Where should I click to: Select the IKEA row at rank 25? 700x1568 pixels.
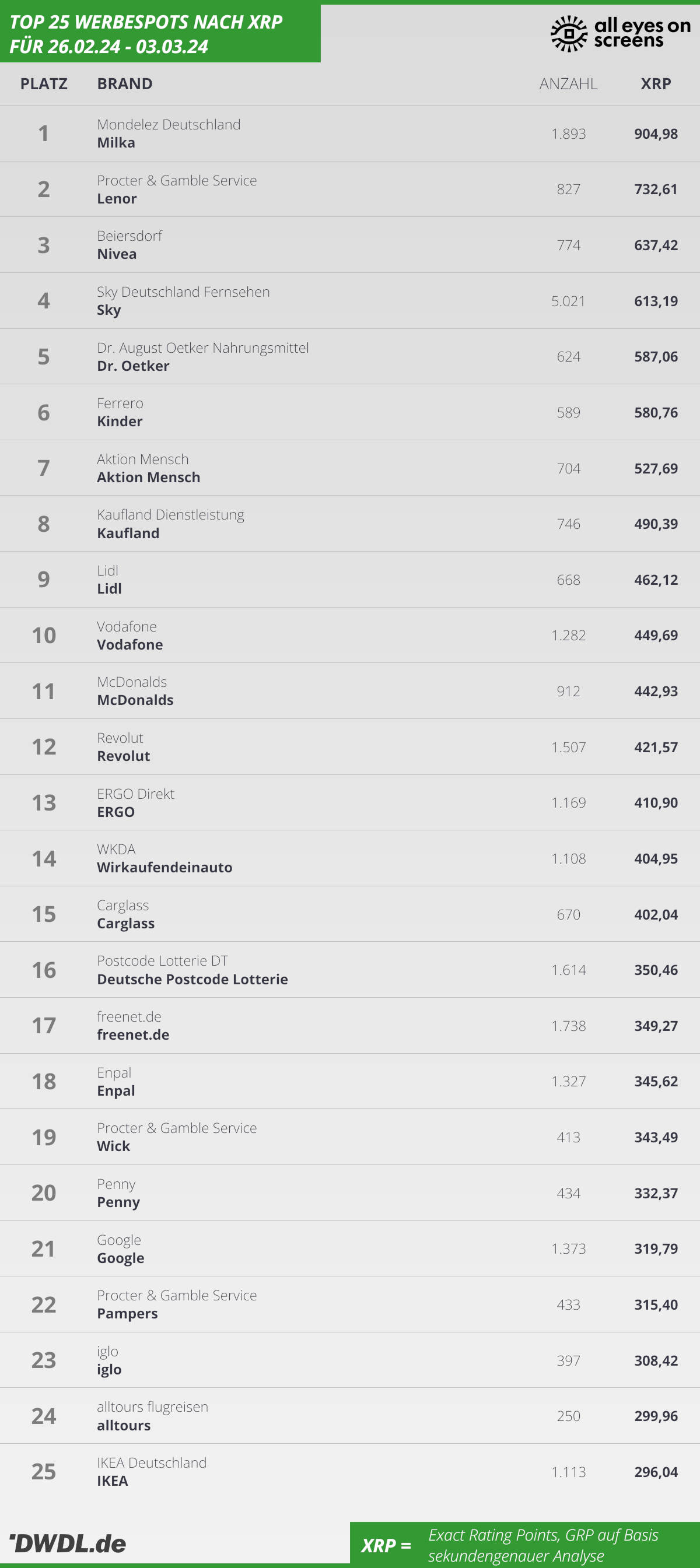(350, 1472)
